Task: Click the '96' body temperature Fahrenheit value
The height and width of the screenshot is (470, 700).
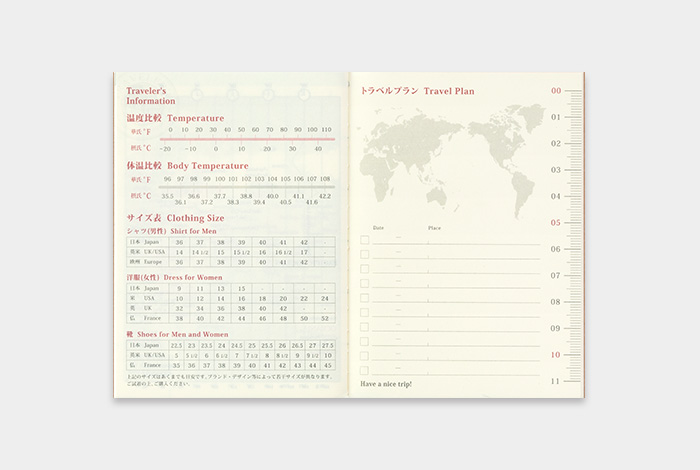Action: pos(167,179)
